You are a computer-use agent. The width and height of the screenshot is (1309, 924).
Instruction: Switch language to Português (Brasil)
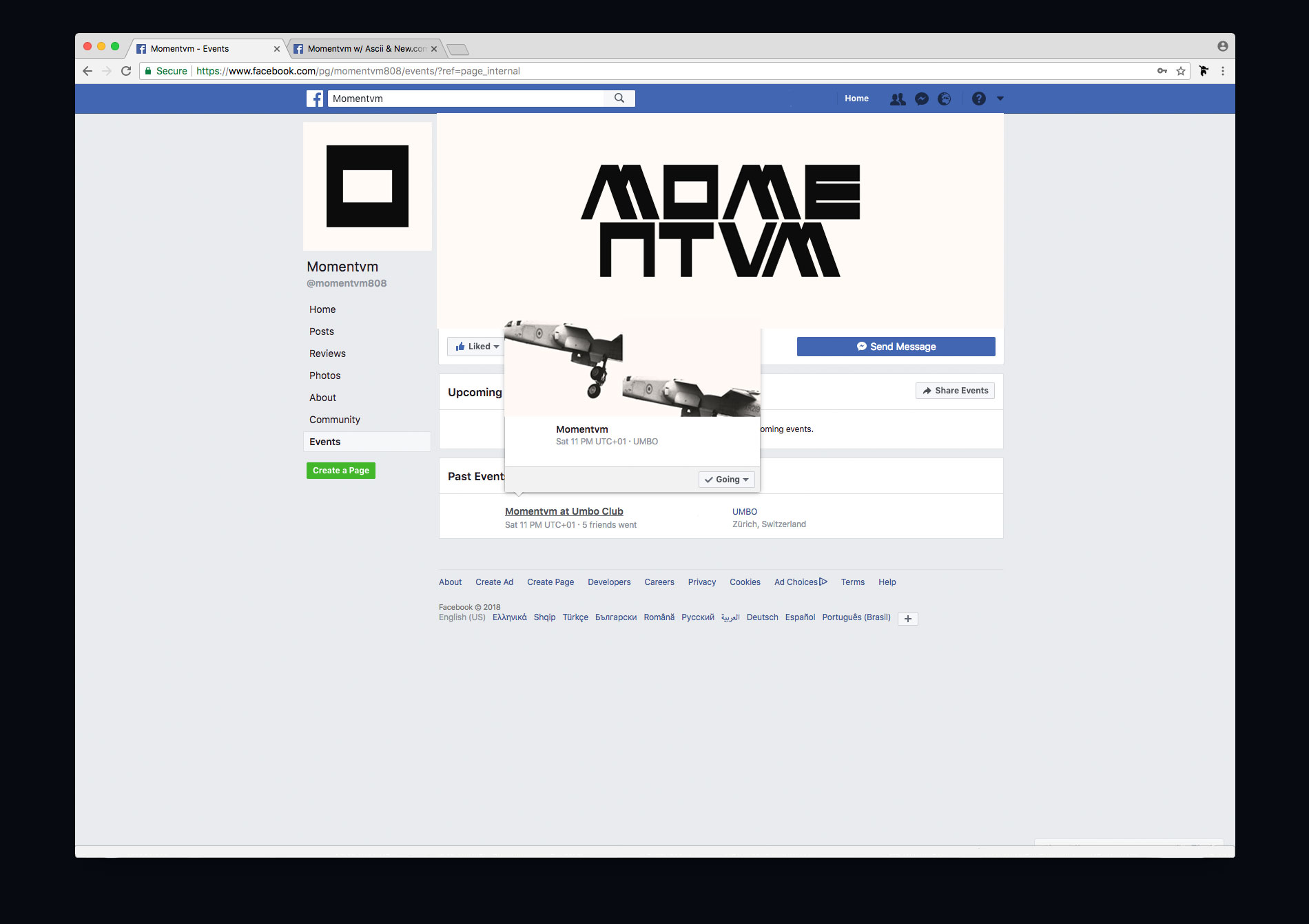coord(856,617)
